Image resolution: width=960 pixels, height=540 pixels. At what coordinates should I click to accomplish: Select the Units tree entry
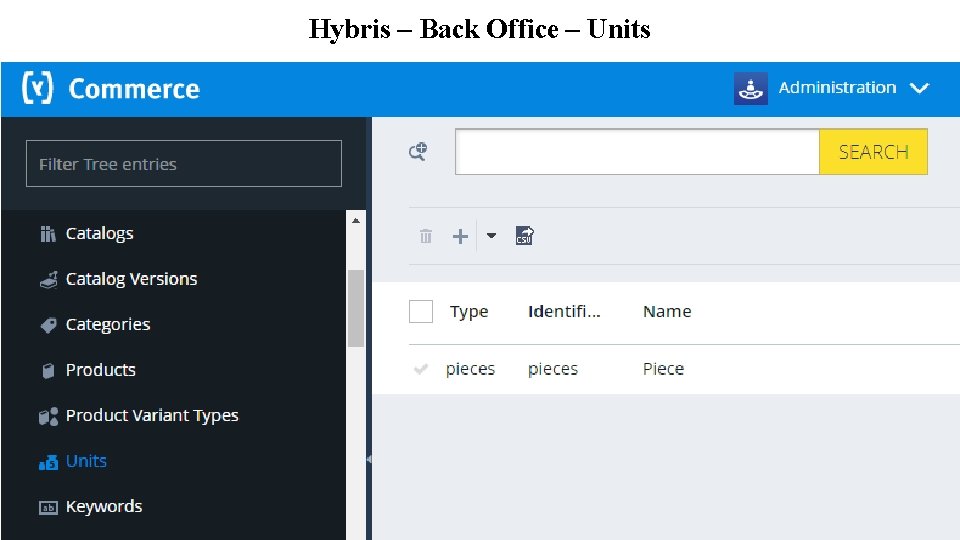click(x=86, y=461)
